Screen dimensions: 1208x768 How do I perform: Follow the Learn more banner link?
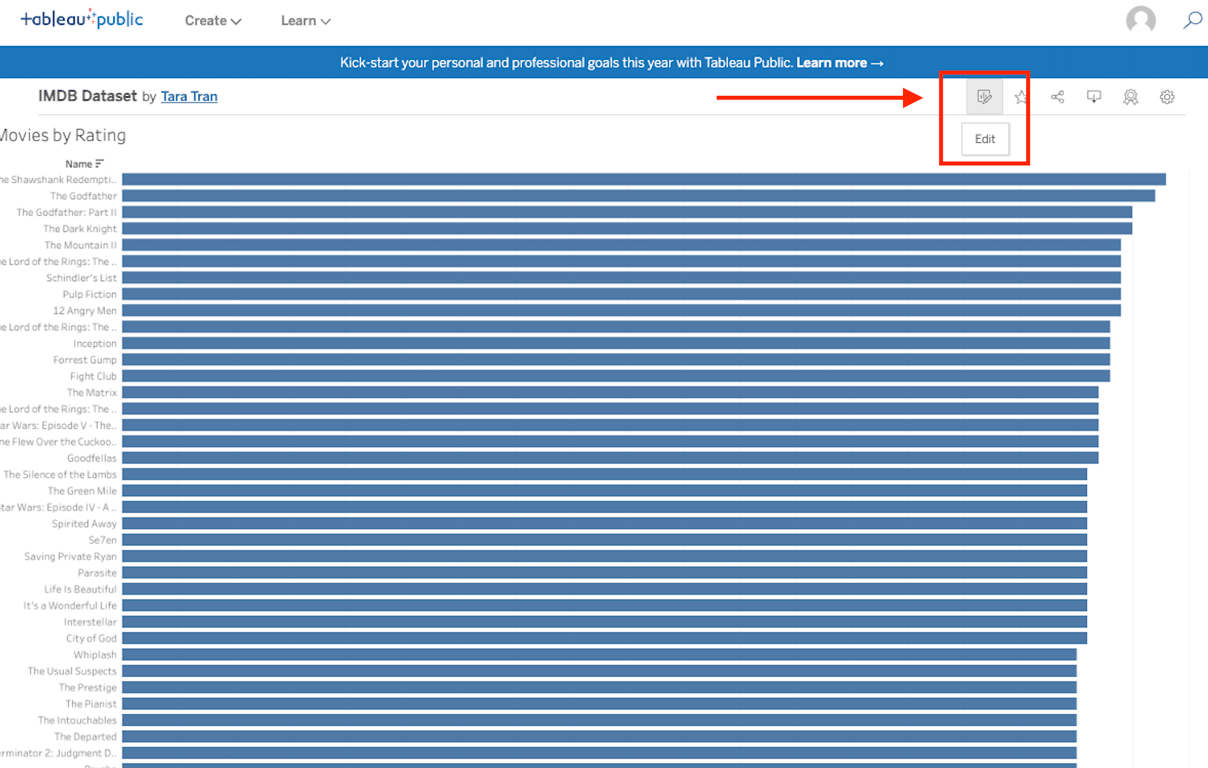click(x=840, y=62)
